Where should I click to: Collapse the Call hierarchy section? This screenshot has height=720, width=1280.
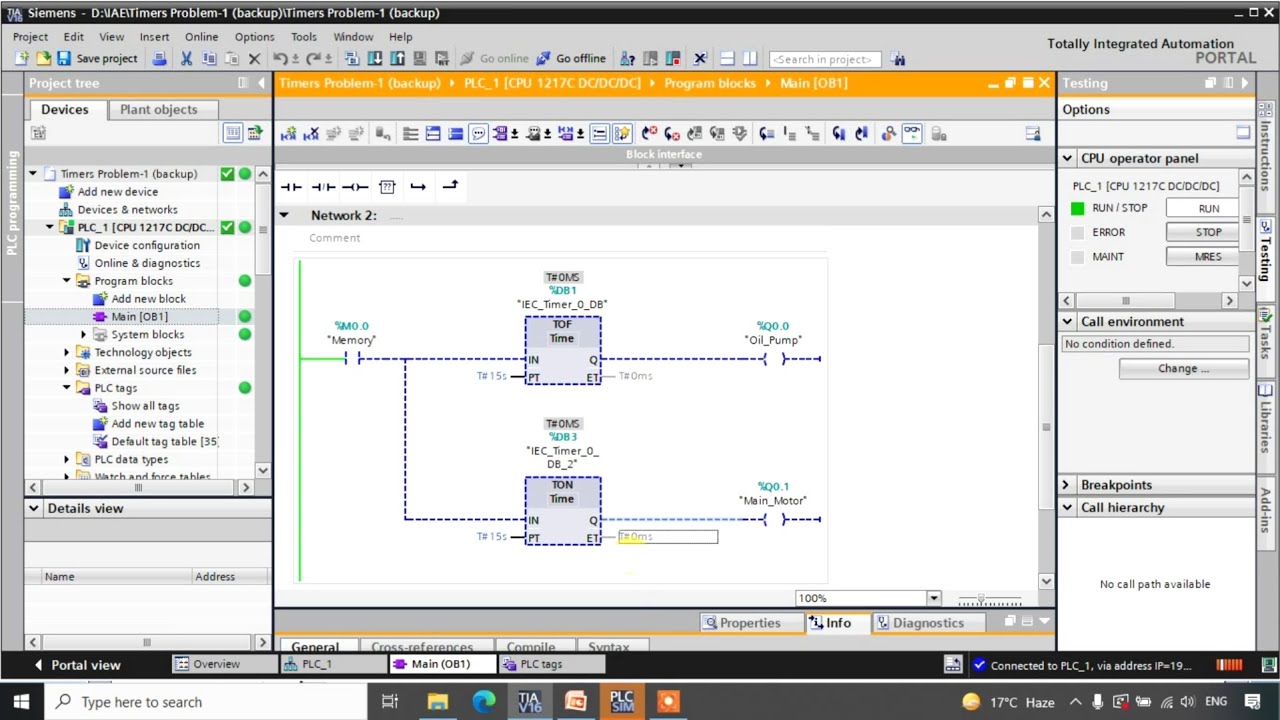tap(1066, 507)
